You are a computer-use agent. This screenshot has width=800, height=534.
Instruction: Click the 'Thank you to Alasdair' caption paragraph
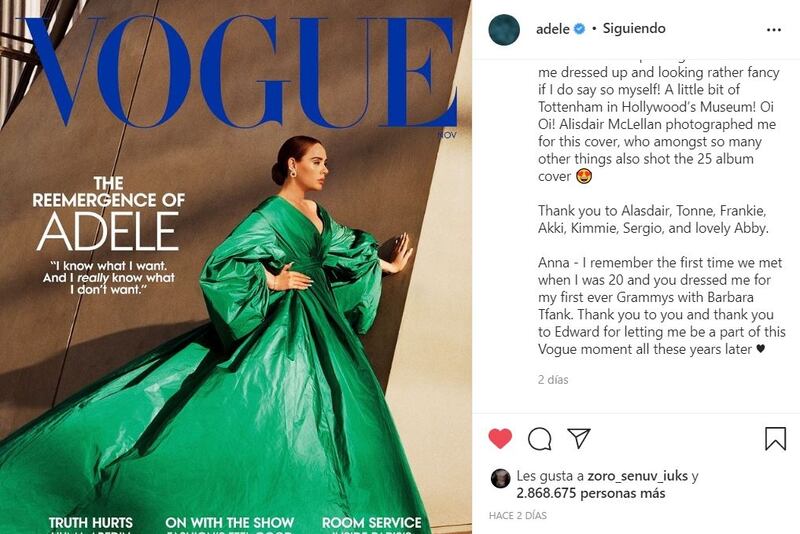653,219
